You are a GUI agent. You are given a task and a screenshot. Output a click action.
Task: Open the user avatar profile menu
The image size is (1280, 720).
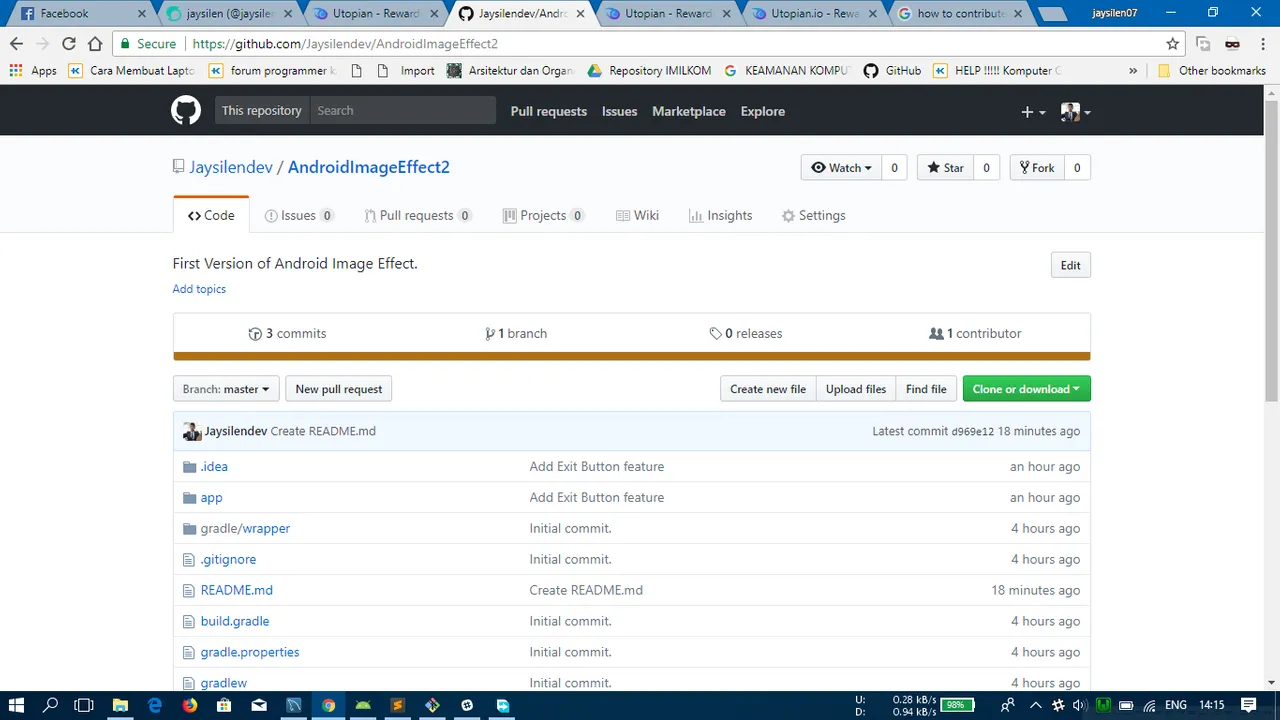click(1075, 112)
